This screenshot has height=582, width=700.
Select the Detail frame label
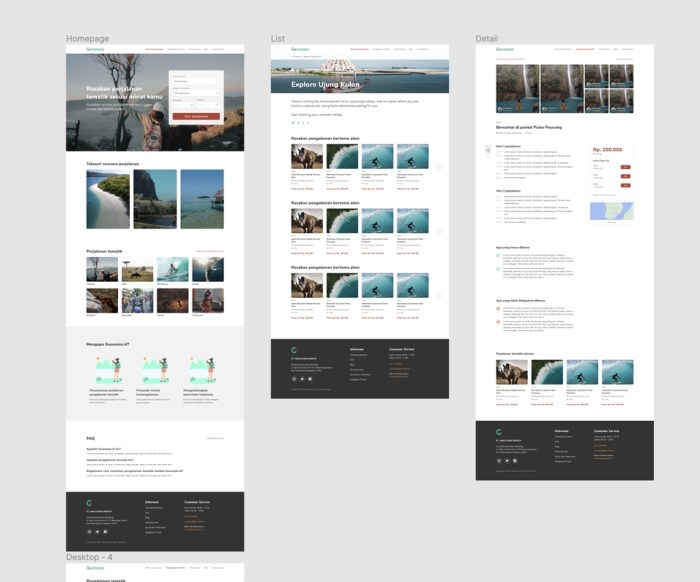[486, 38]
